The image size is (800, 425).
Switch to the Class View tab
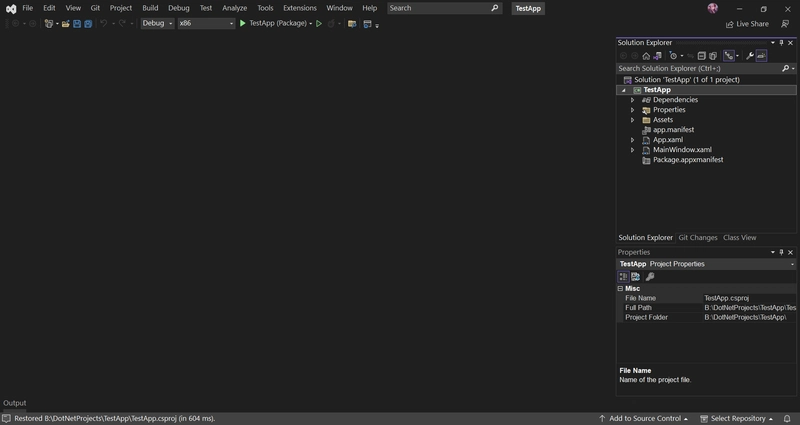pos(739,238)
